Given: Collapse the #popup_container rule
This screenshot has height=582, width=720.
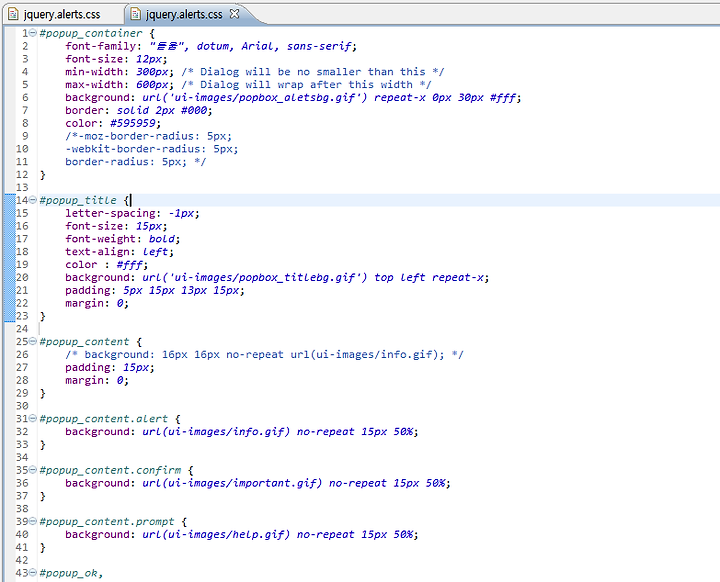Looking at the screenshot, I should [x=33, y=33].
